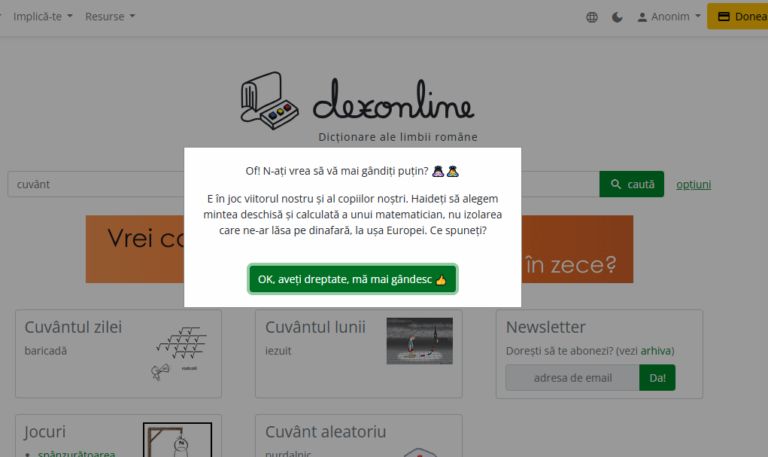
Task: Confirm with 'OK, aveți dreptate, mă mai gândesc'
Action: click(353, 279)
